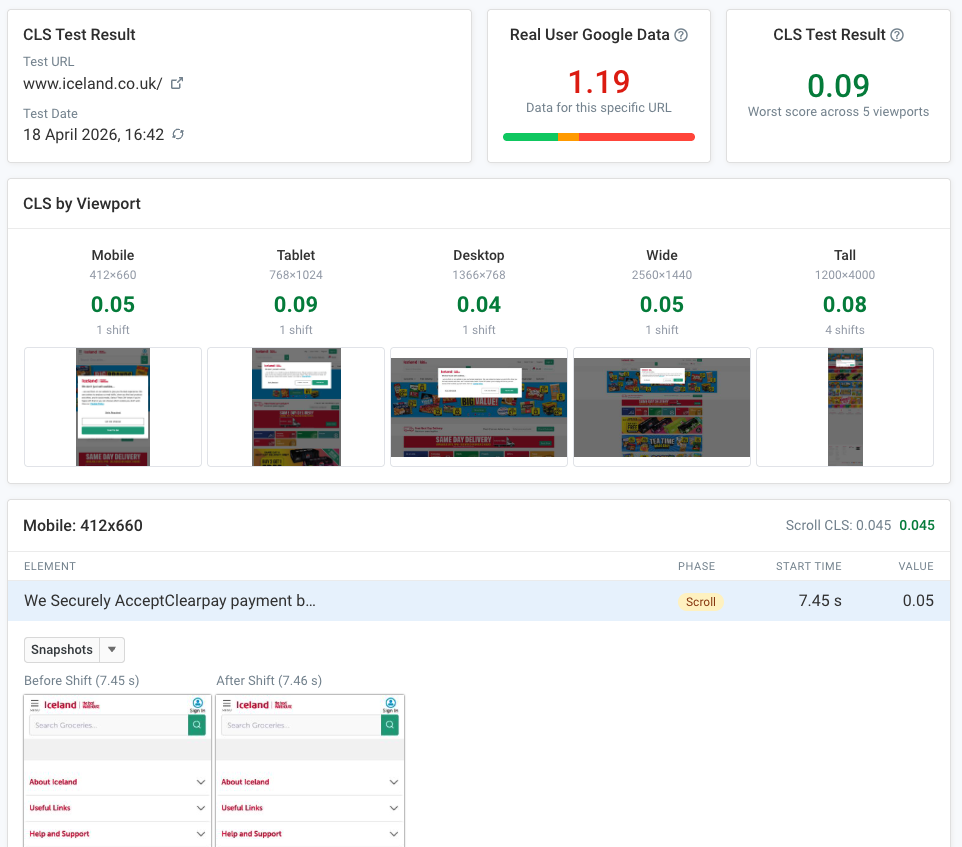
Task: Click the 0.09 worst CLS score
Action: pyautogui.click(x=838, y=85)
